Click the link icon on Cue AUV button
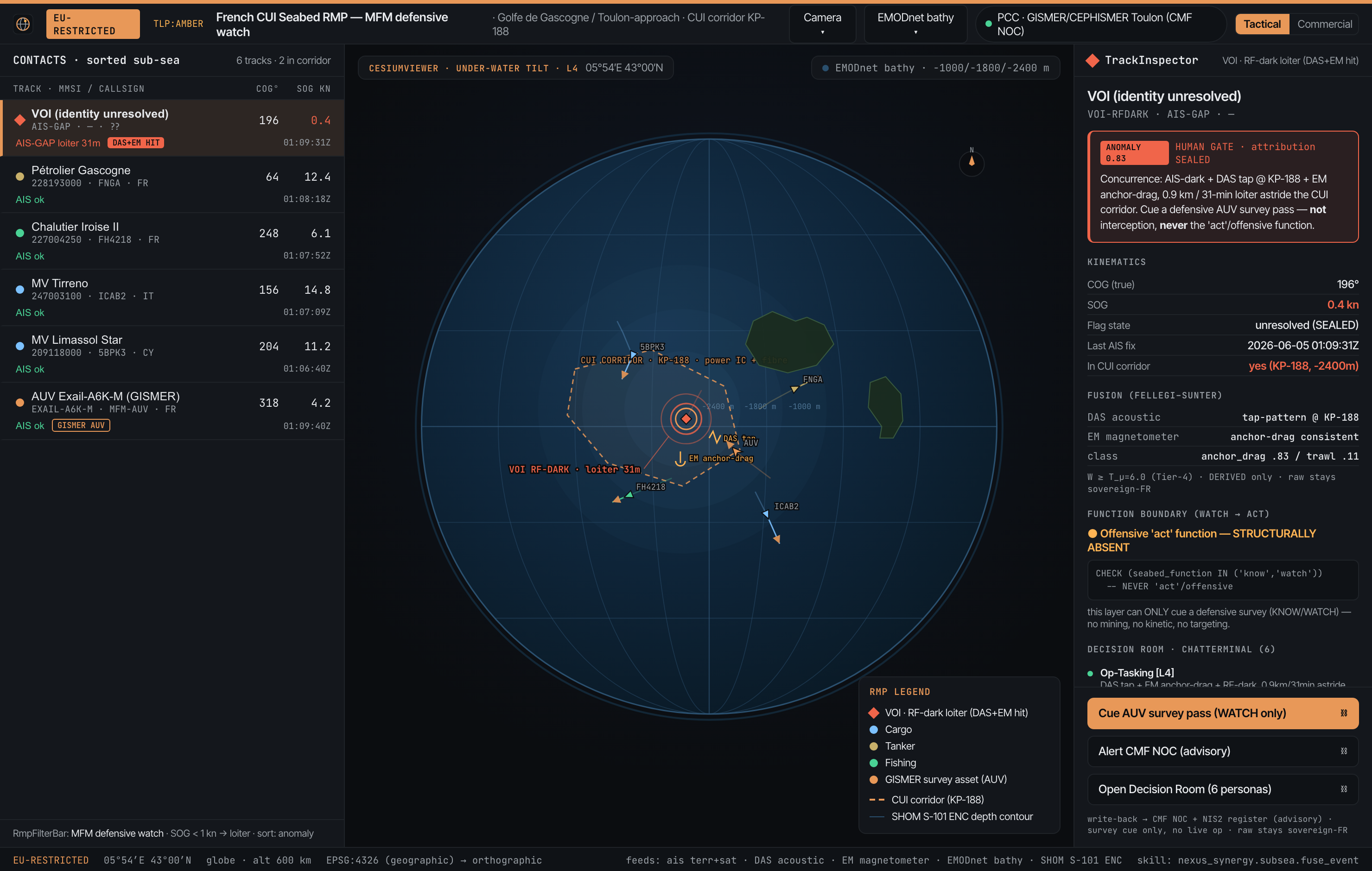 coord(1344,713)
